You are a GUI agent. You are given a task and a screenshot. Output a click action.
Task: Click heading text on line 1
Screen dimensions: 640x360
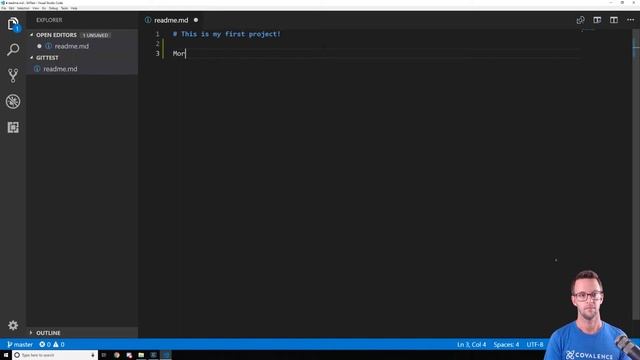pyautogui.click(x=227, y=34)
